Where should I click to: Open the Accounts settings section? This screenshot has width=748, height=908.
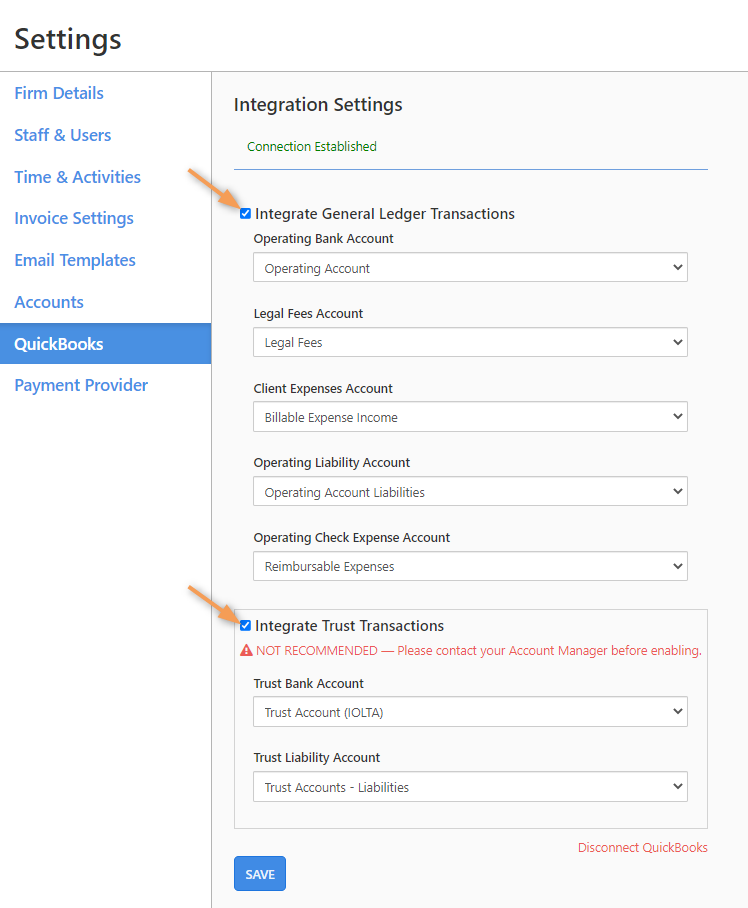coord(49,302)
